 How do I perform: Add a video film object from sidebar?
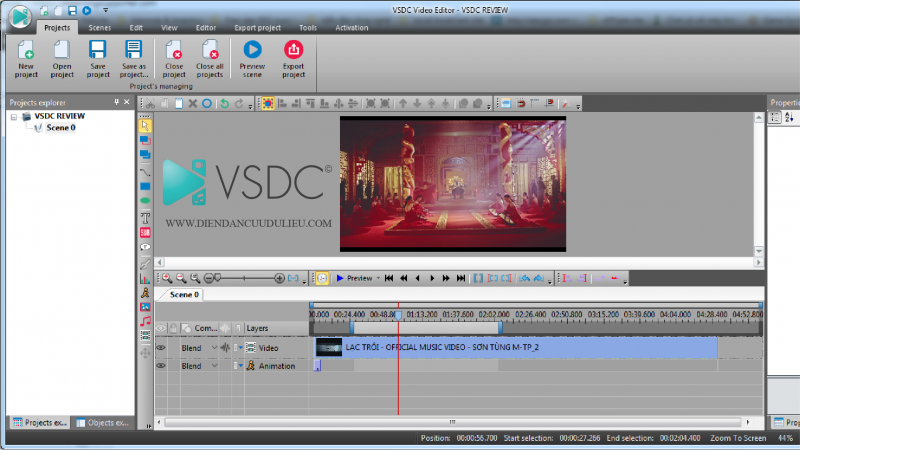pyautogui.click(x=145, y=335)
